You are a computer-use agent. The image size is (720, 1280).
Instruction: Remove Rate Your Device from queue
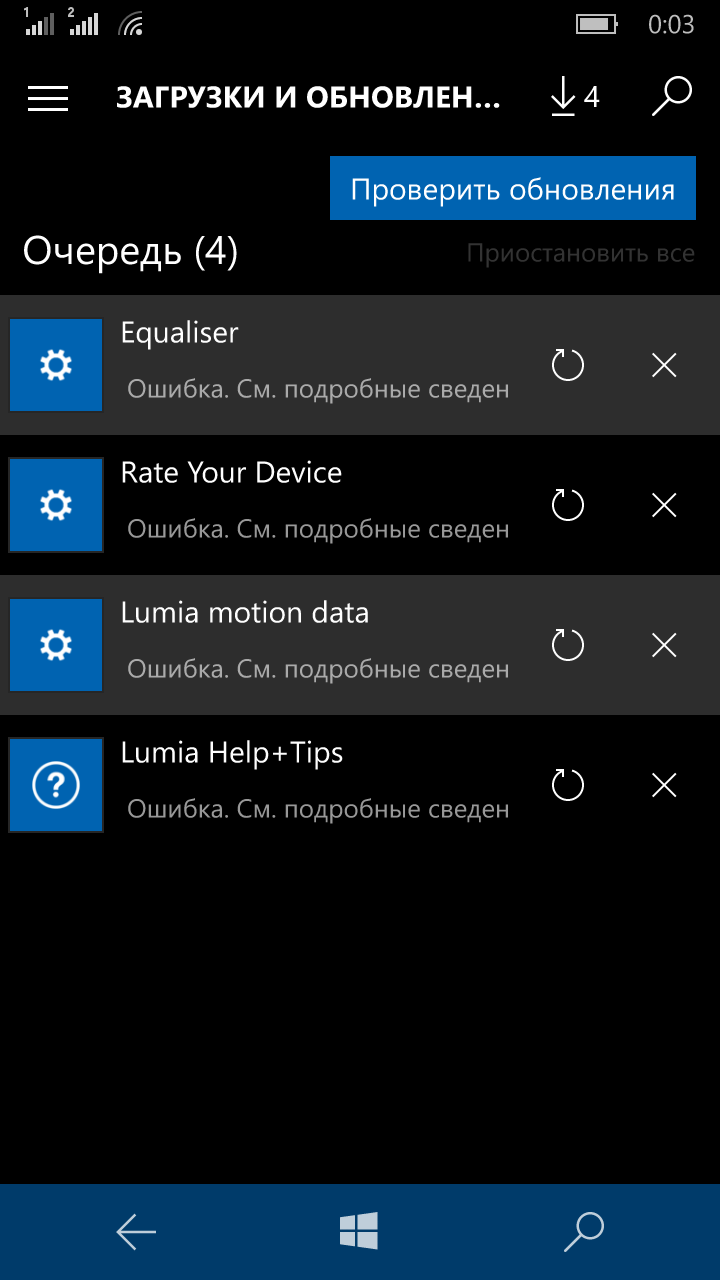pyautogui.click(x=664, y=506)
